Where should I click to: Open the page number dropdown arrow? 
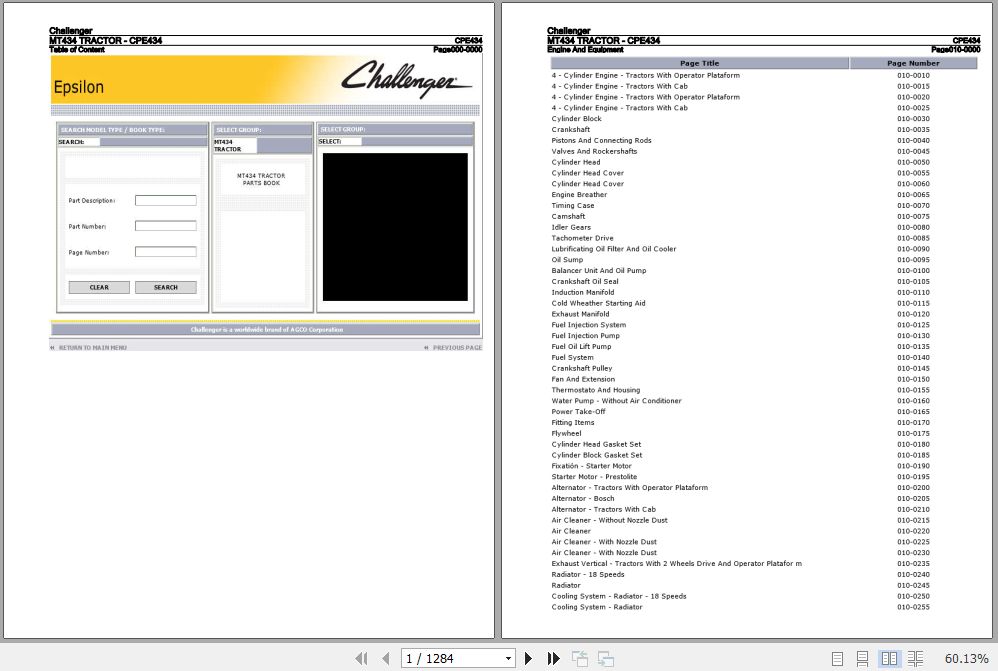pos(507,658)
